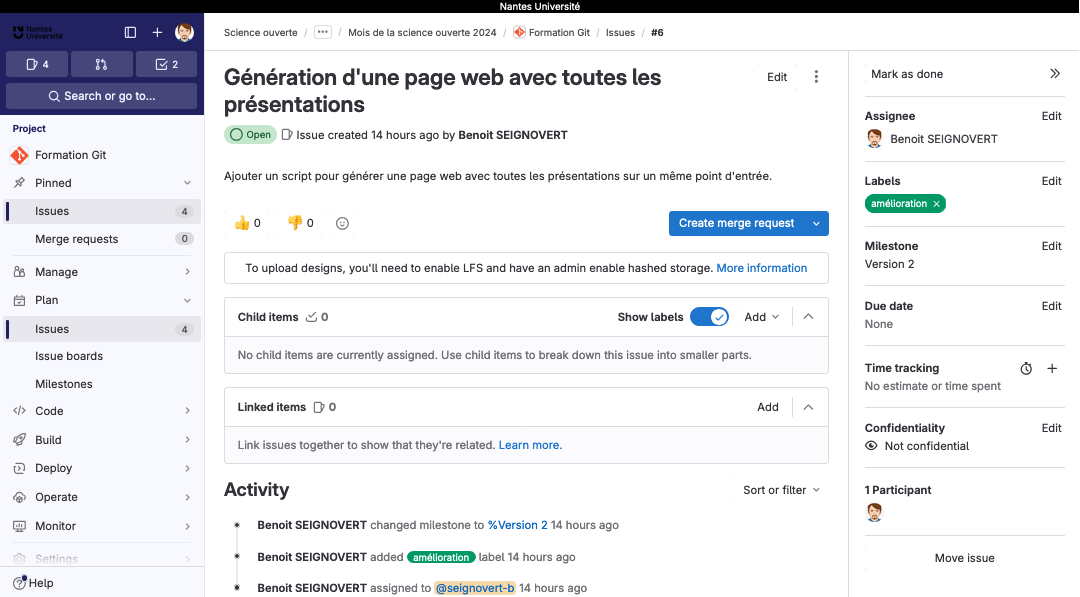Screen dimensions: 1080x597
Task: Remove the amélioration label via x
Action: click(x=936, y=204)
